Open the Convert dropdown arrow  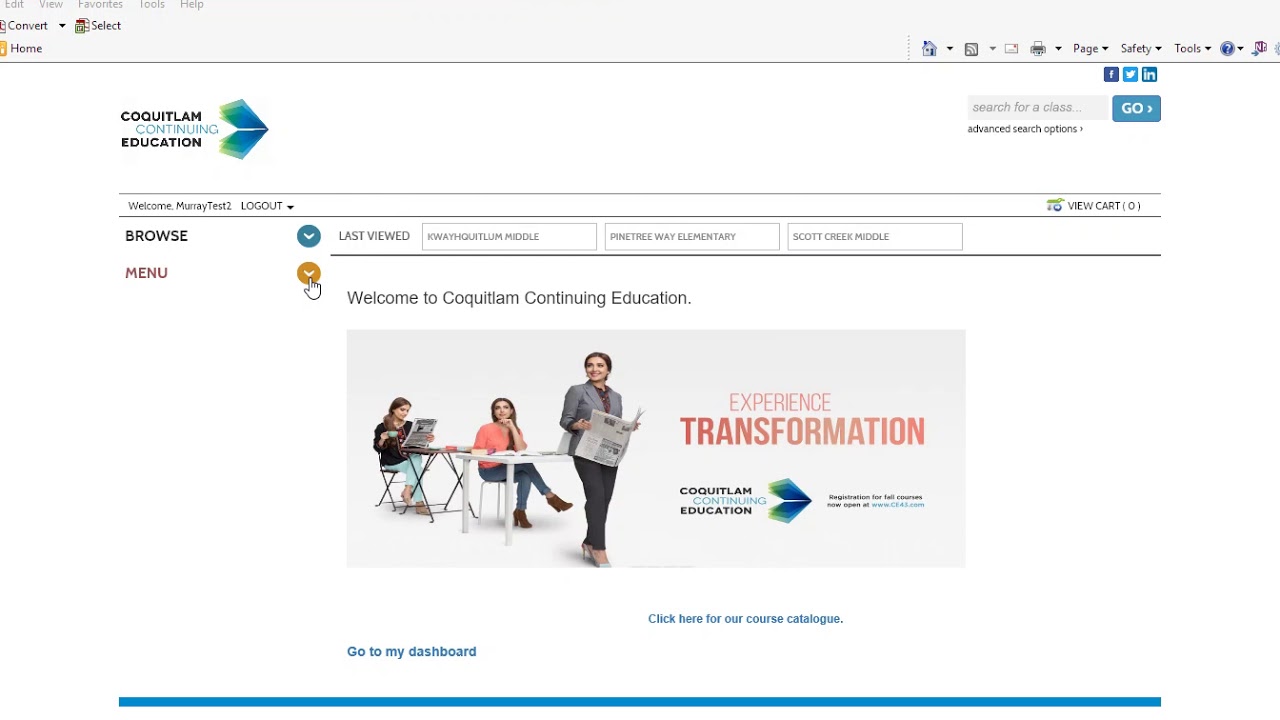(x=62, y=26)
